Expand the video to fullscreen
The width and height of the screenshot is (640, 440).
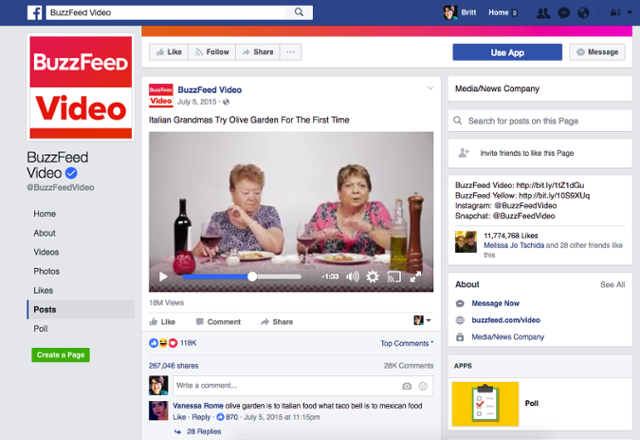[x=416, y=277]
